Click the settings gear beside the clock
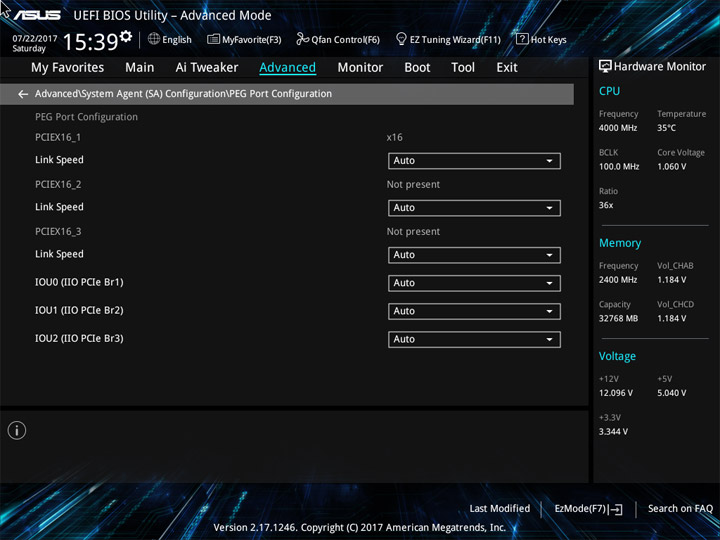The image size is (720, 540). (126, 36)
